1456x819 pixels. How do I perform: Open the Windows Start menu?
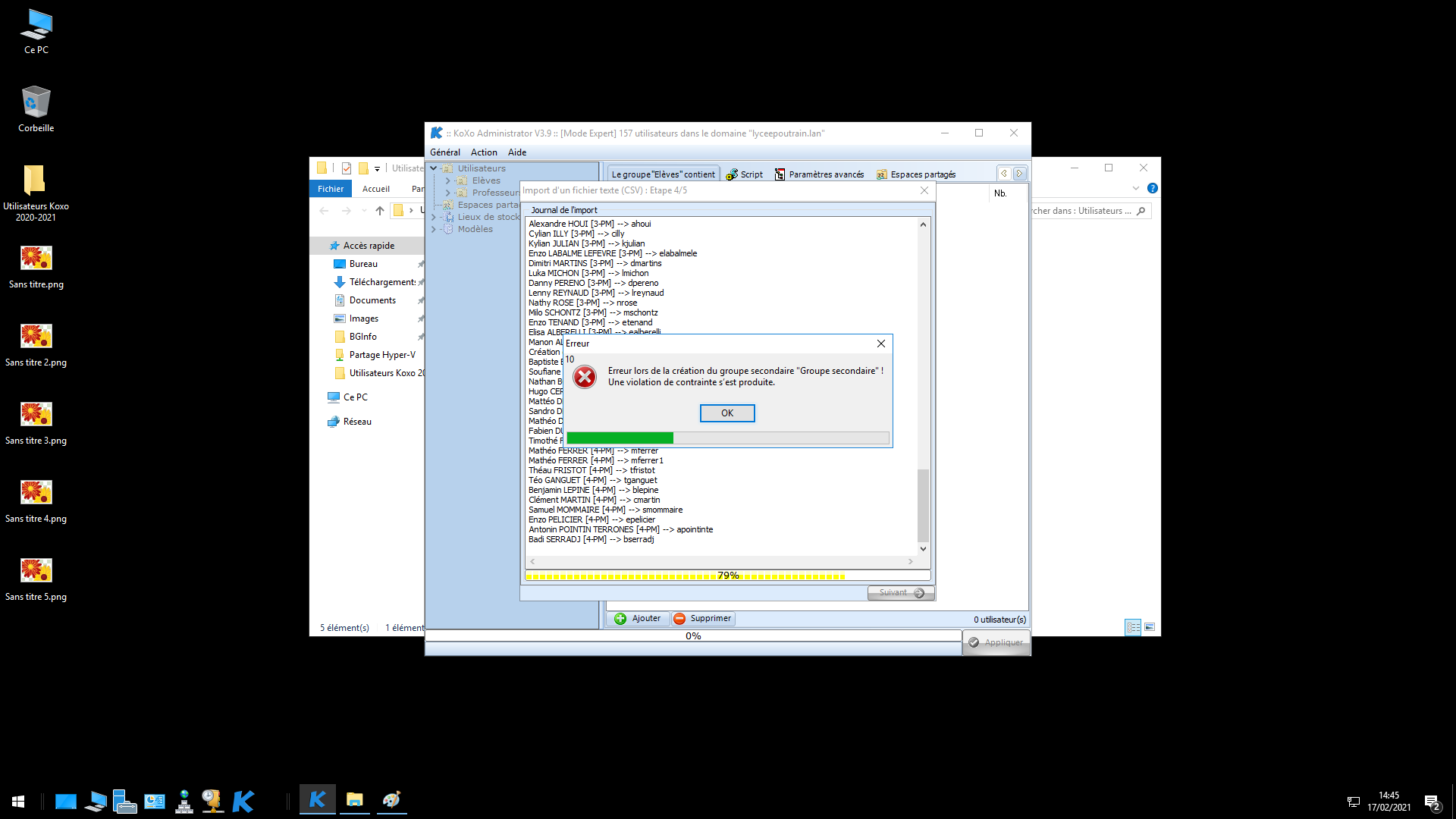tap(18, 801)
